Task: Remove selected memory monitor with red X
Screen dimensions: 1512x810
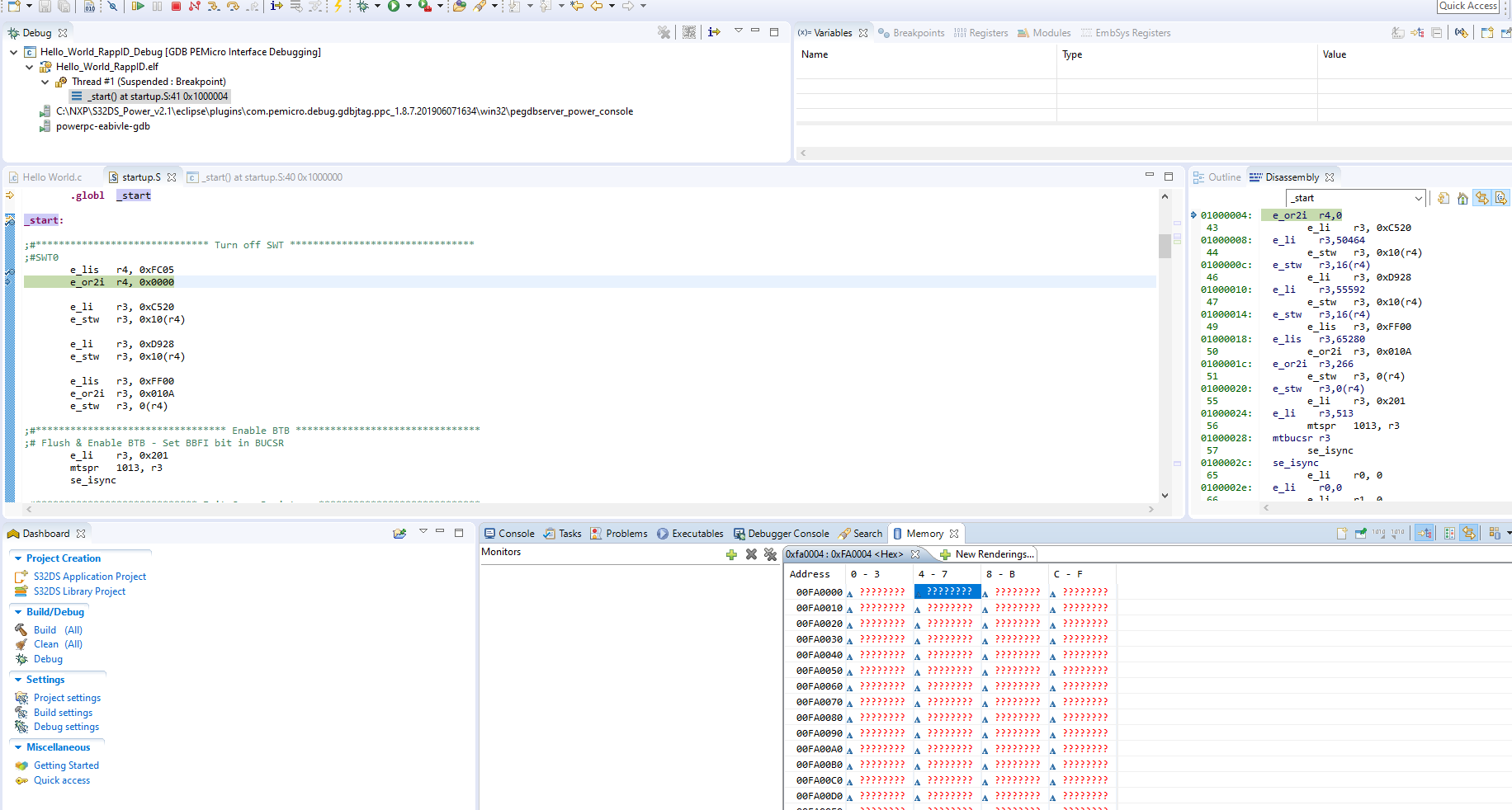Action: [751, 553]
